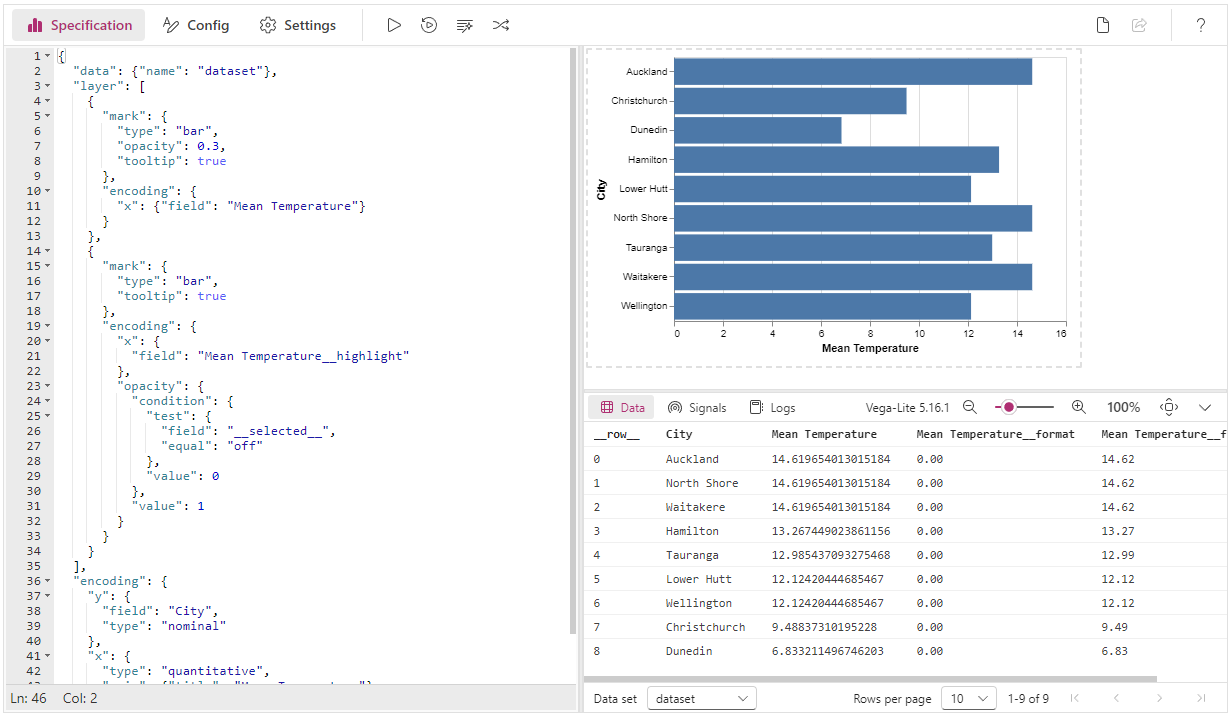Open the Settings tab
The width and height of the screenshot is (1230, 715).
pos(297,25)
